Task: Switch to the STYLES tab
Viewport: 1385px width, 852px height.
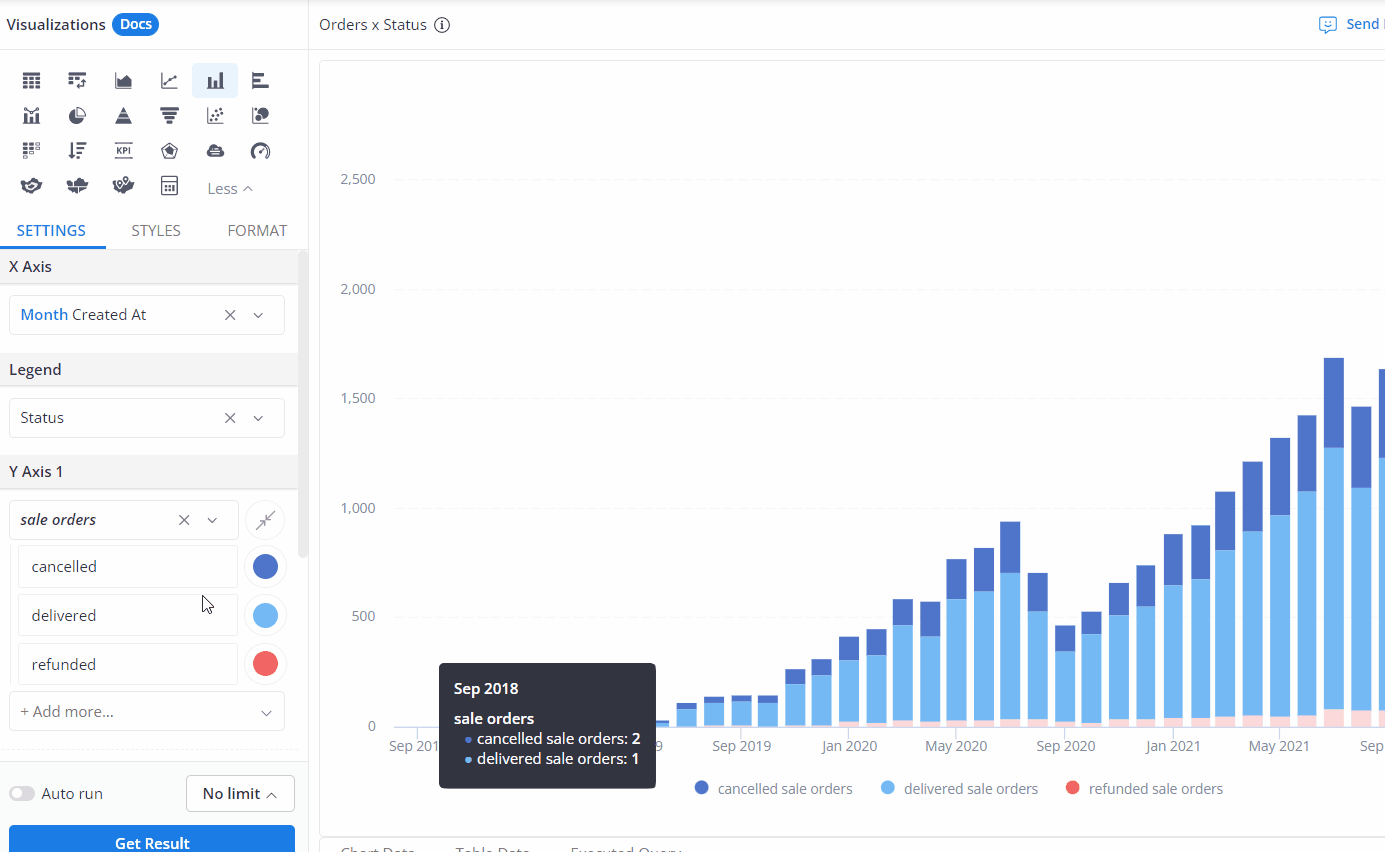Action: pyautogui.click(x=156, y=231)
